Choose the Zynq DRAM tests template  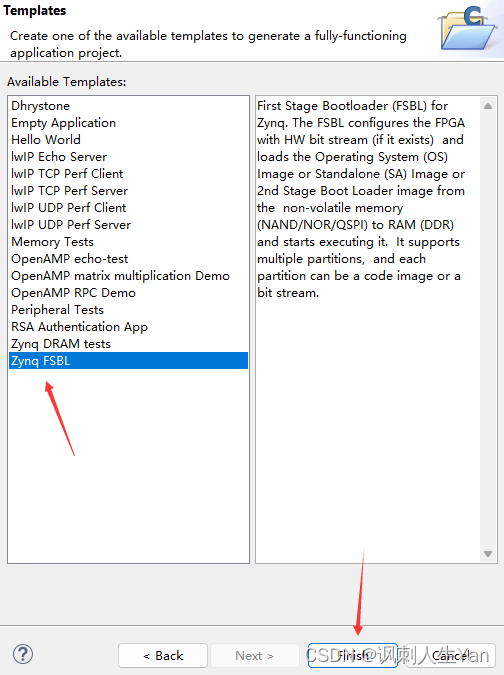(x=128, y=344)
